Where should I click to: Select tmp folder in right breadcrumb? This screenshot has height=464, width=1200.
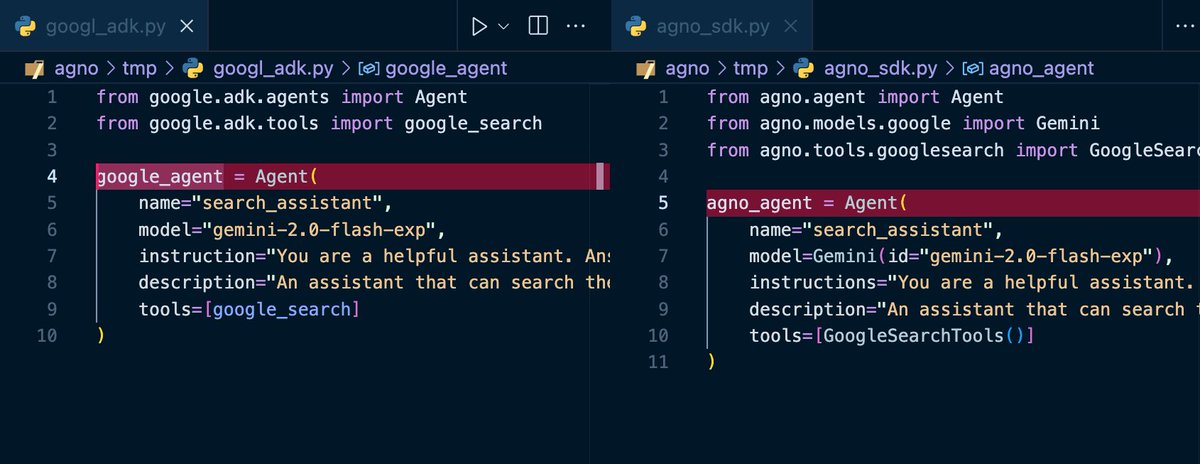tap(750, 69)
